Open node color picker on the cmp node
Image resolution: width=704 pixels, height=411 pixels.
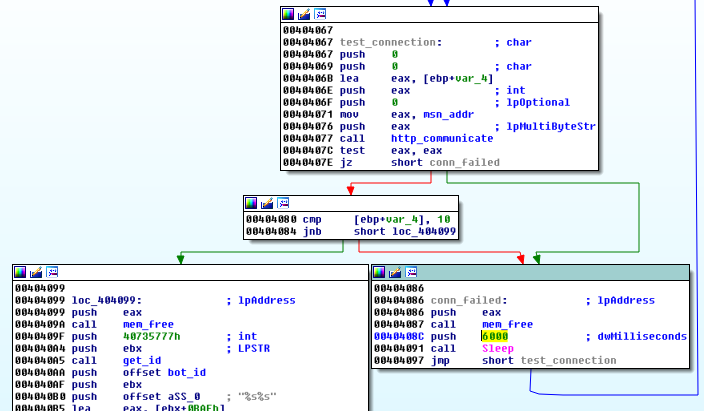pyautogui.click(x=251, y=203)
